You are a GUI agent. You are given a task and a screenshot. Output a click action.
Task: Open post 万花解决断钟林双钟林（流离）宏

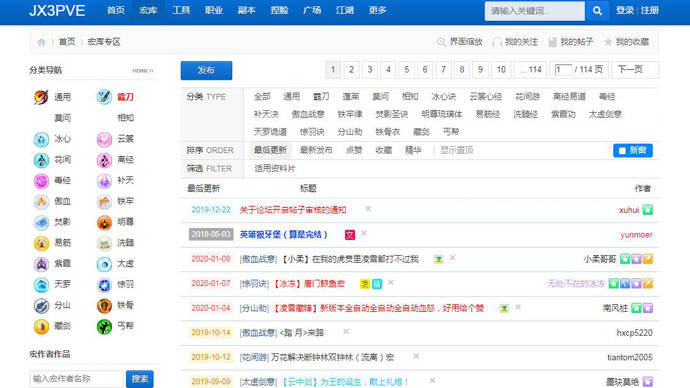332,358
